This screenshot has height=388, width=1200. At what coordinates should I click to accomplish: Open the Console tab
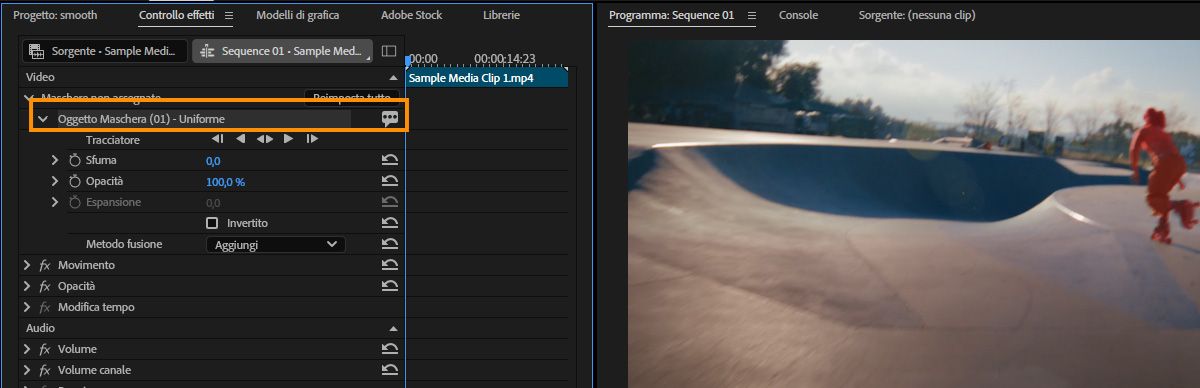click(x=798, y=15)
